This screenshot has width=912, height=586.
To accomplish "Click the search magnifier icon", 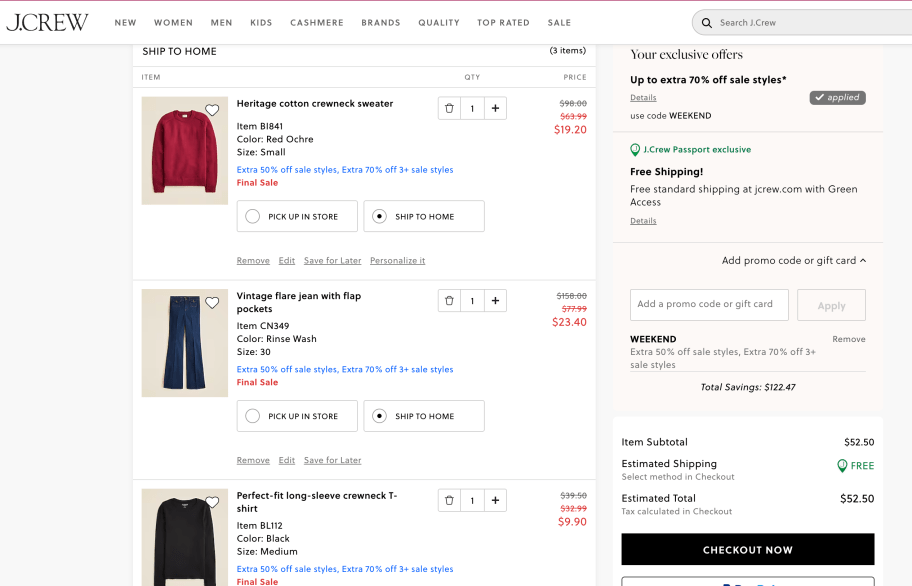I will pyautogui.click(x=707, y=23).
